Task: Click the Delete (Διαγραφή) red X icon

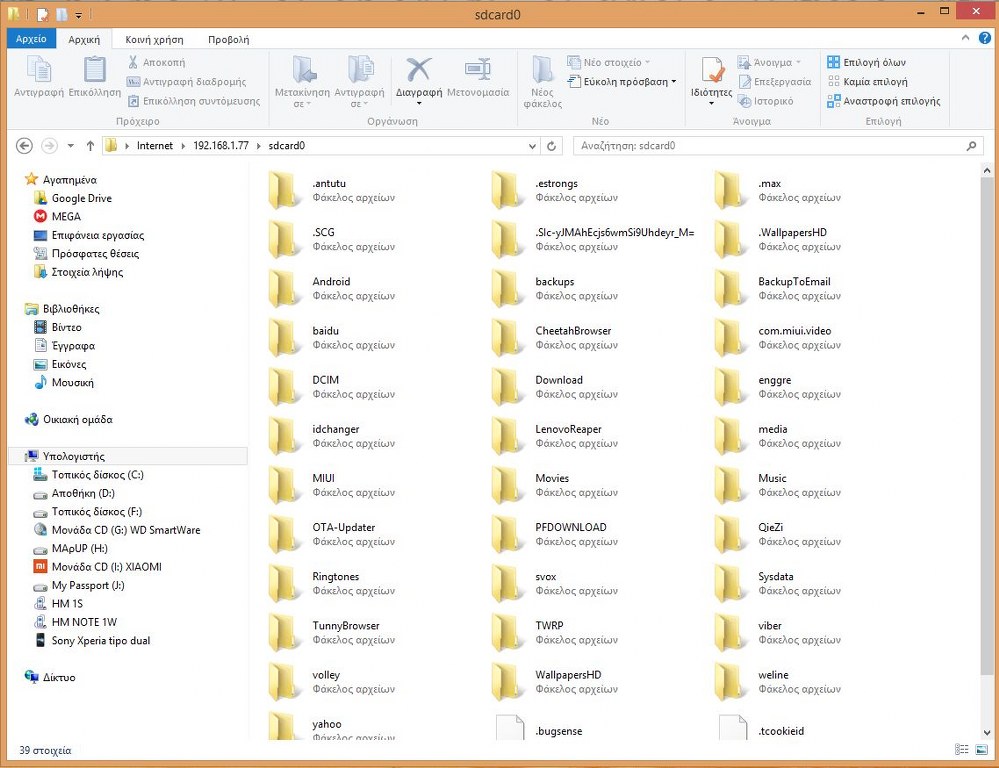Action: point(418,70)
